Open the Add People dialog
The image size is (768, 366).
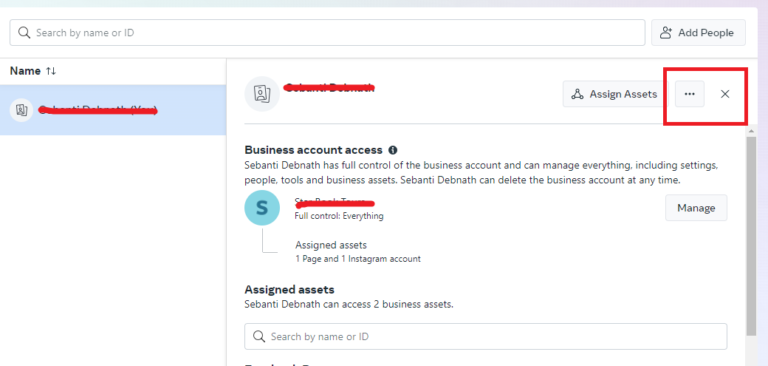click(x=698, y=33)
